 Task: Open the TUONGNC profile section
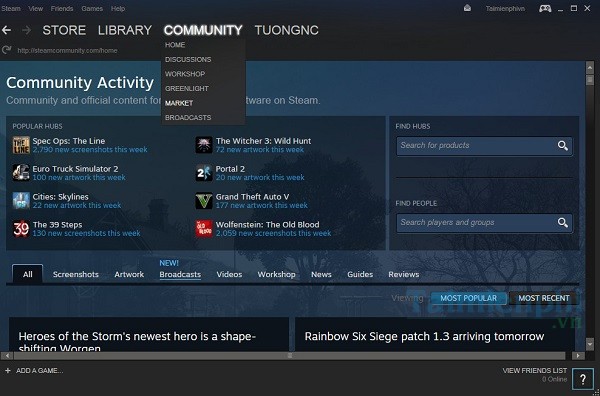coord(287,30)
